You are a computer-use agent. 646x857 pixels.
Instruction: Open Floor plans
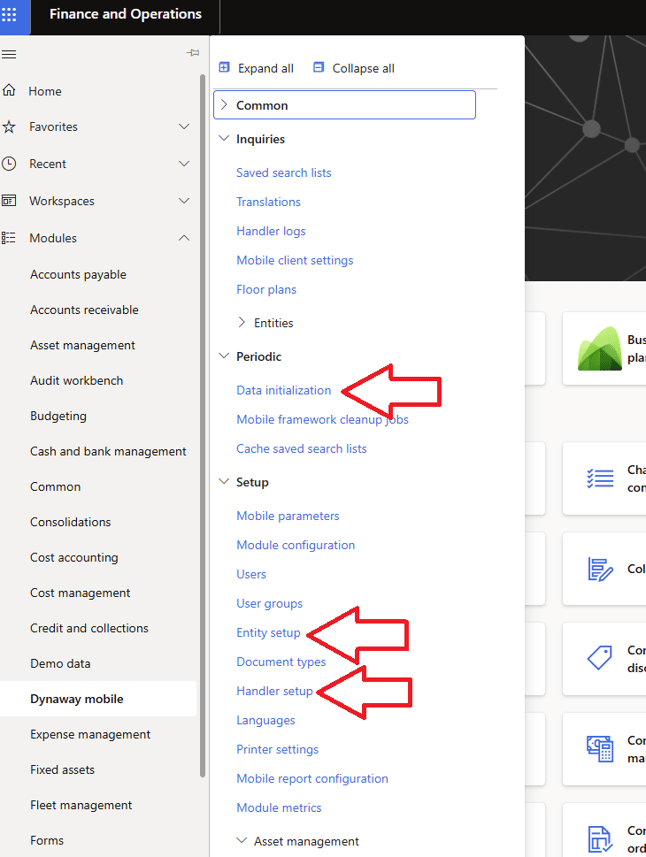click(x=266, y=290)
